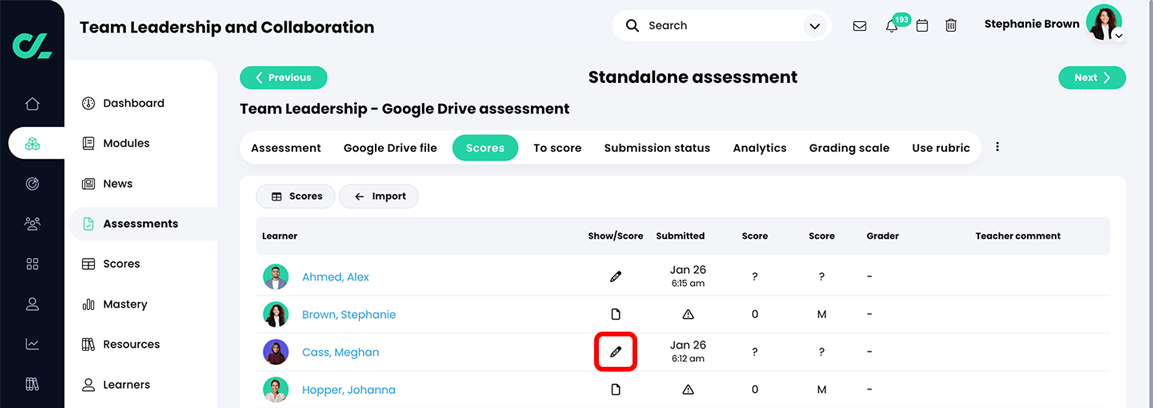Screen dimensions: 1153x408
Task: Go to Home via the house icon
Action: point(32,104)
